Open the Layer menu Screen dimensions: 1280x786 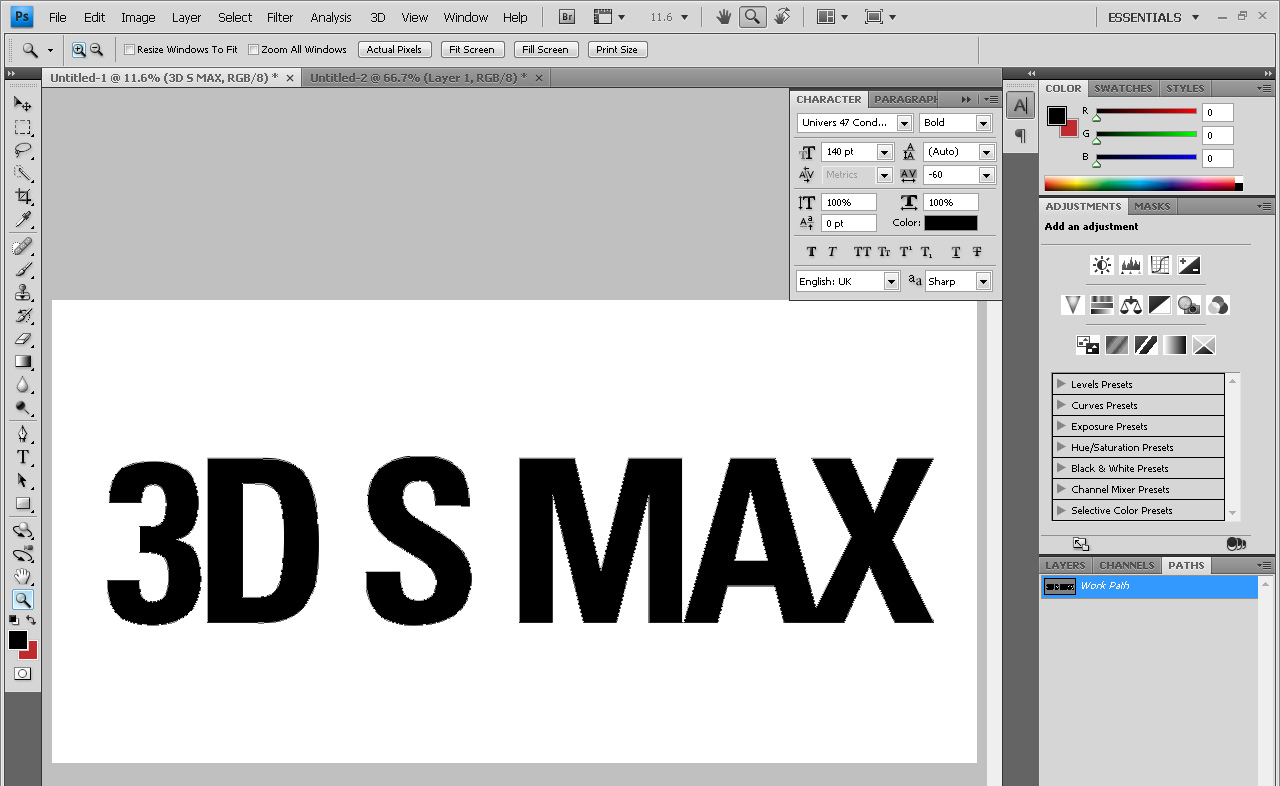[186, 17]
